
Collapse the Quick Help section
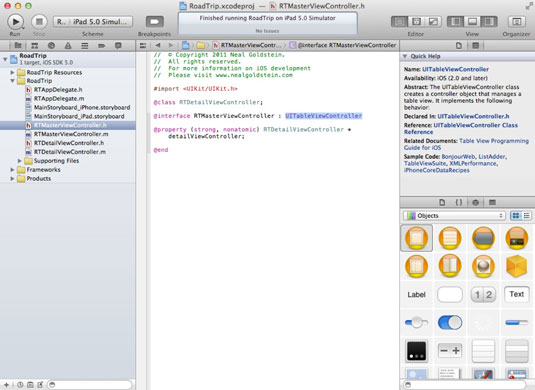pos(405,56)
